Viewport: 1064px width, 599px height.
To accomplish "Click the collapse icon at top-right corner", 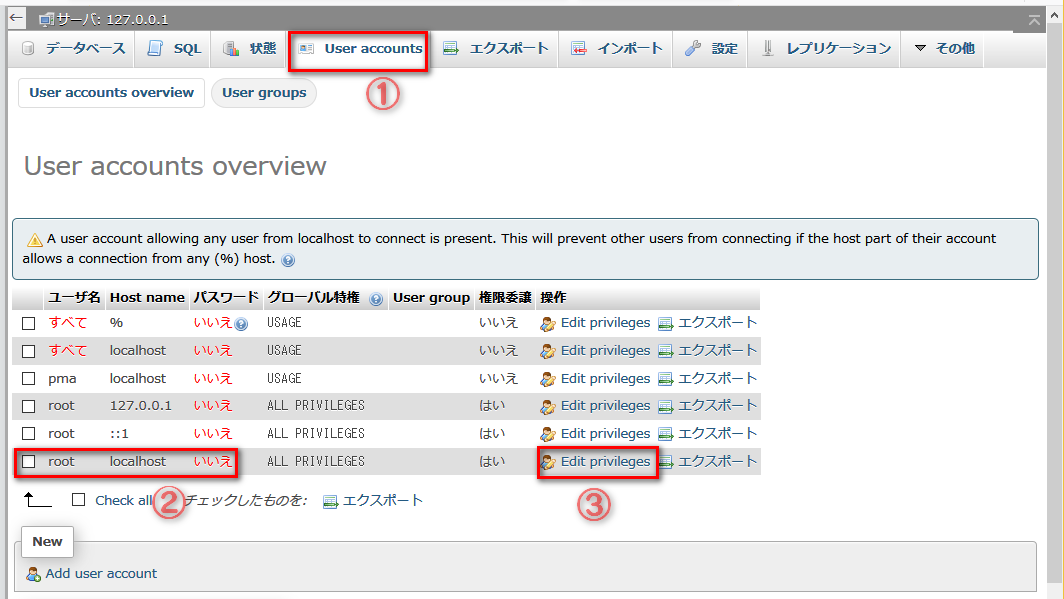I will point(1034,20).
